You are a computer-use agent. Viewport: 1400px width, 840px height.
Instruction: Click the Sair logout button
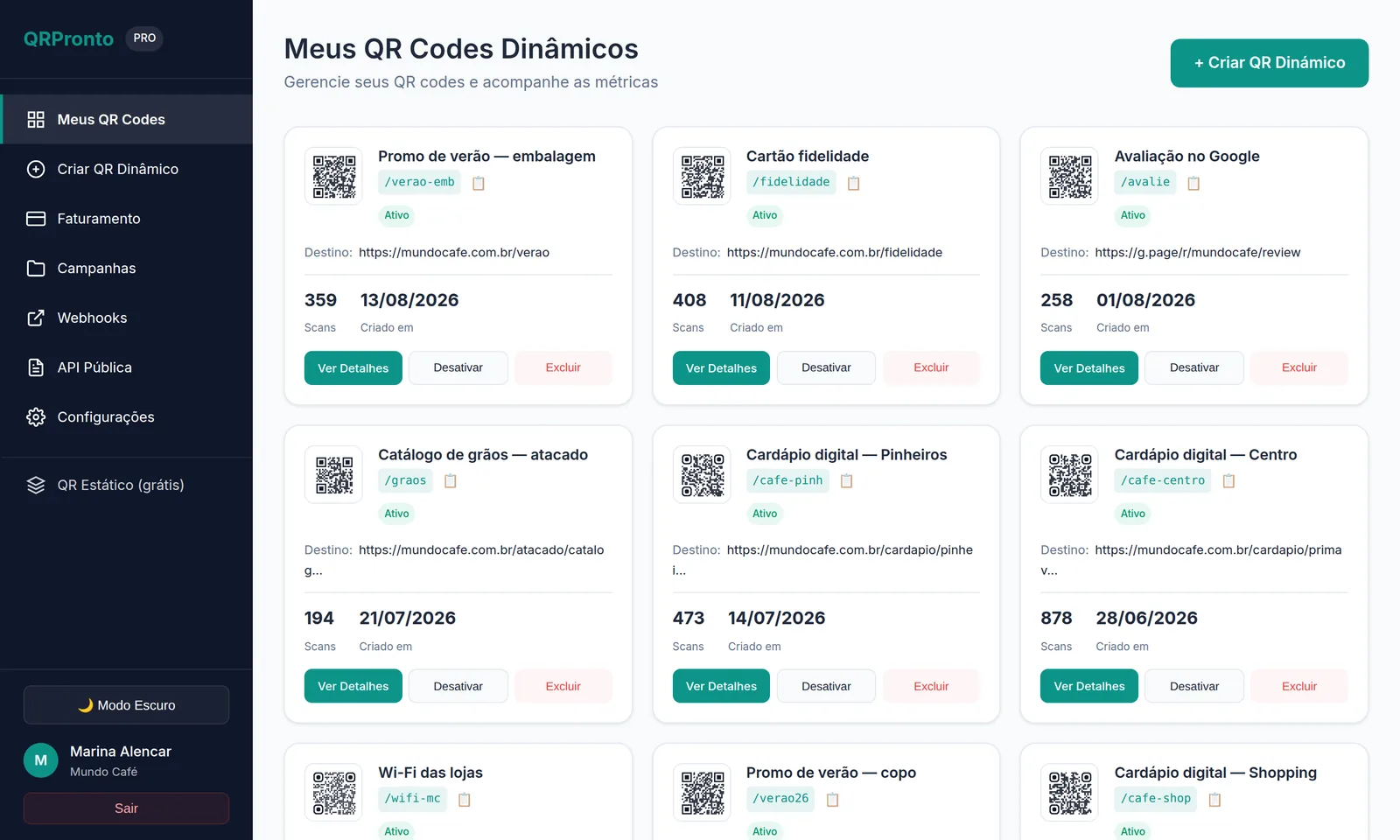126,808
